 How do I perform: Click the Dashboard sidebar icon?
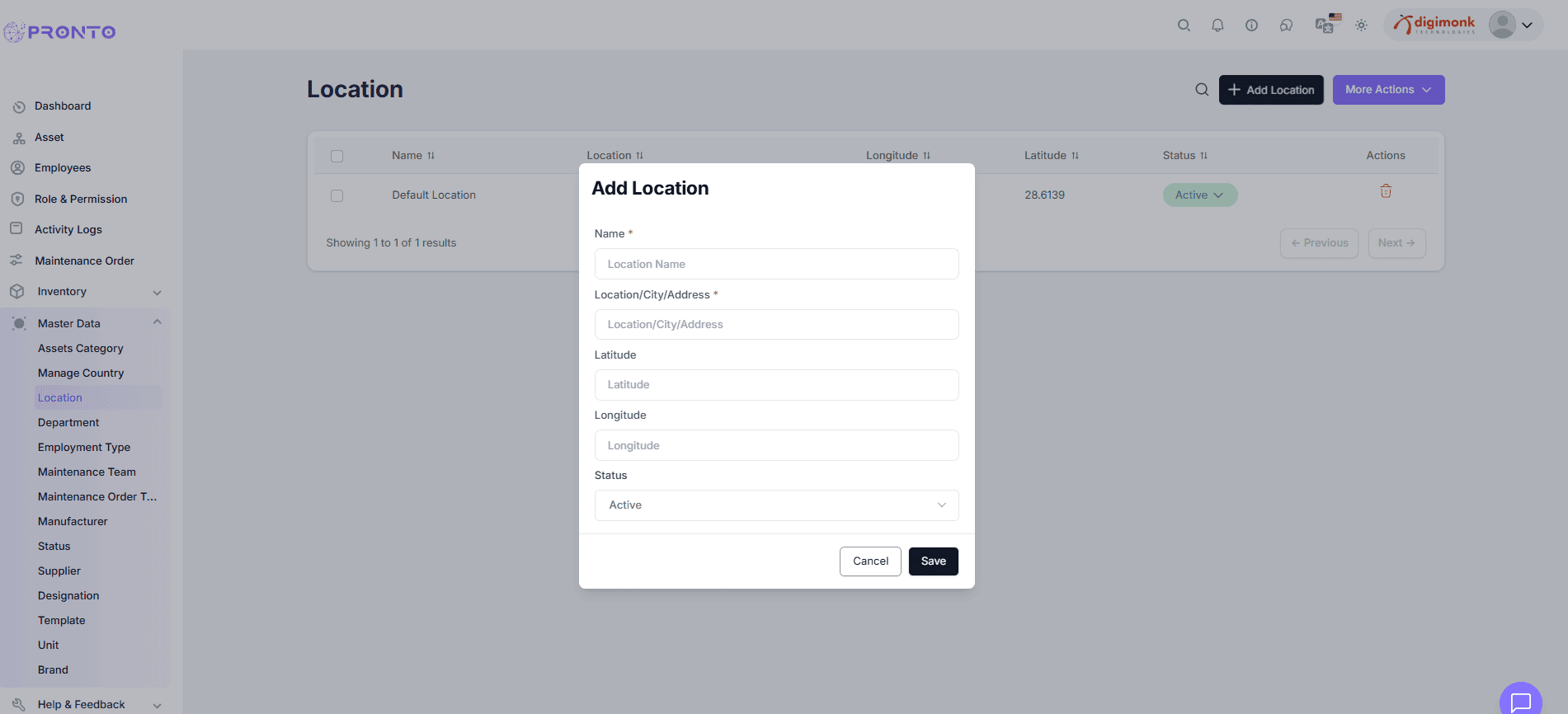tap(19, 106)
